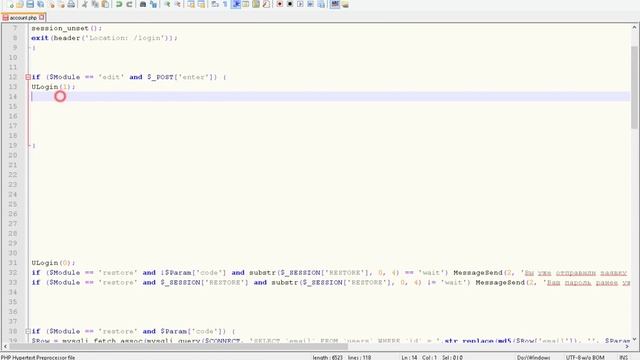Click the ULogin(1); statement
The image size is (640, 360).
[53, 87]
